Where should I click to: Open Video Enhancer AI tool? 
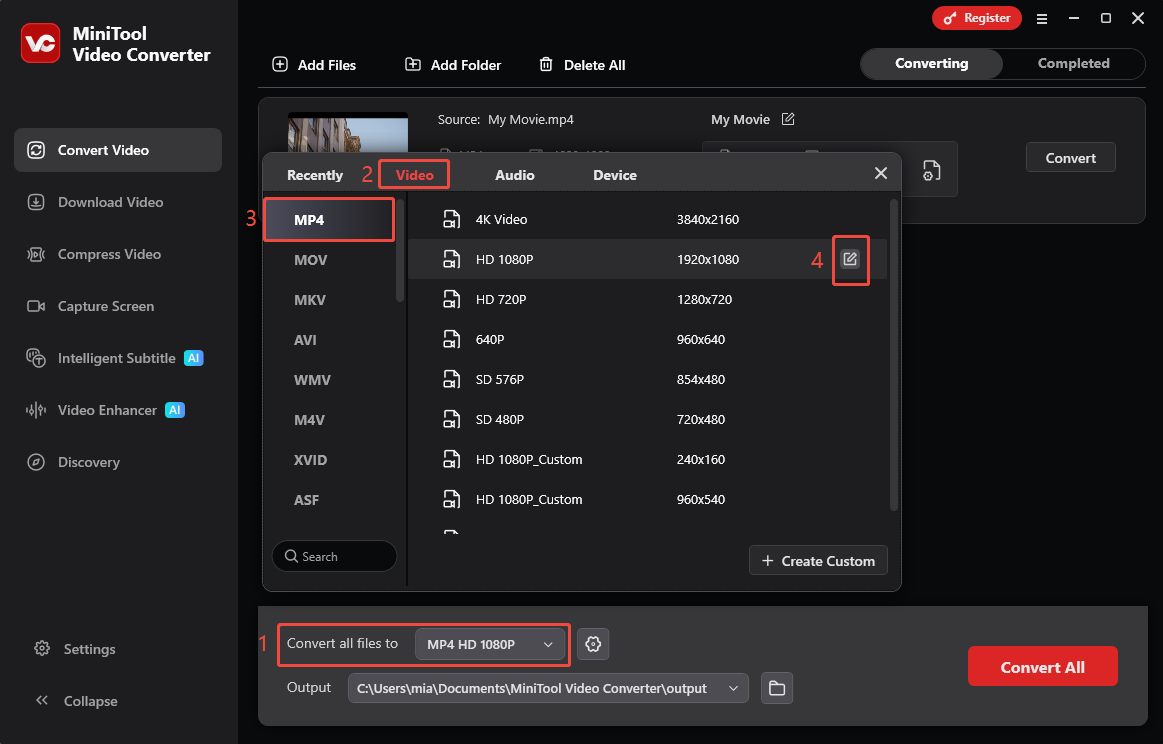click(118, 409)
